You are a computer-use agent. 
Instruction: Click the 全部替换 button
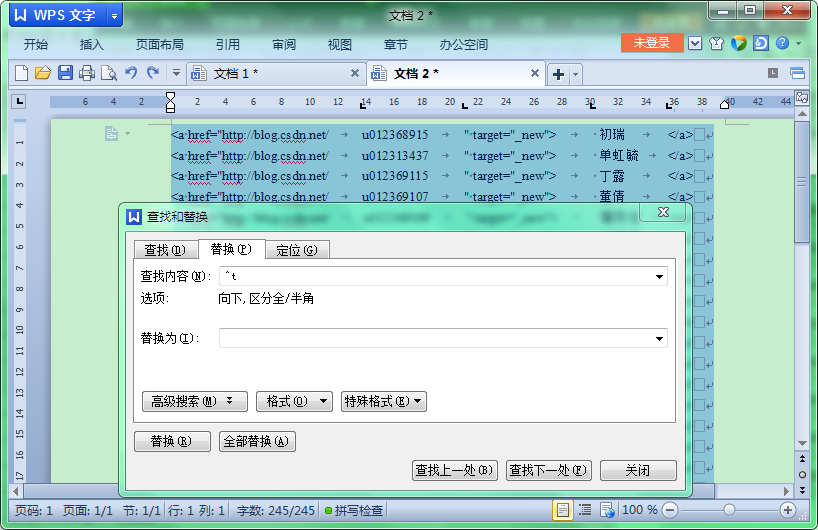pos(257,441)
